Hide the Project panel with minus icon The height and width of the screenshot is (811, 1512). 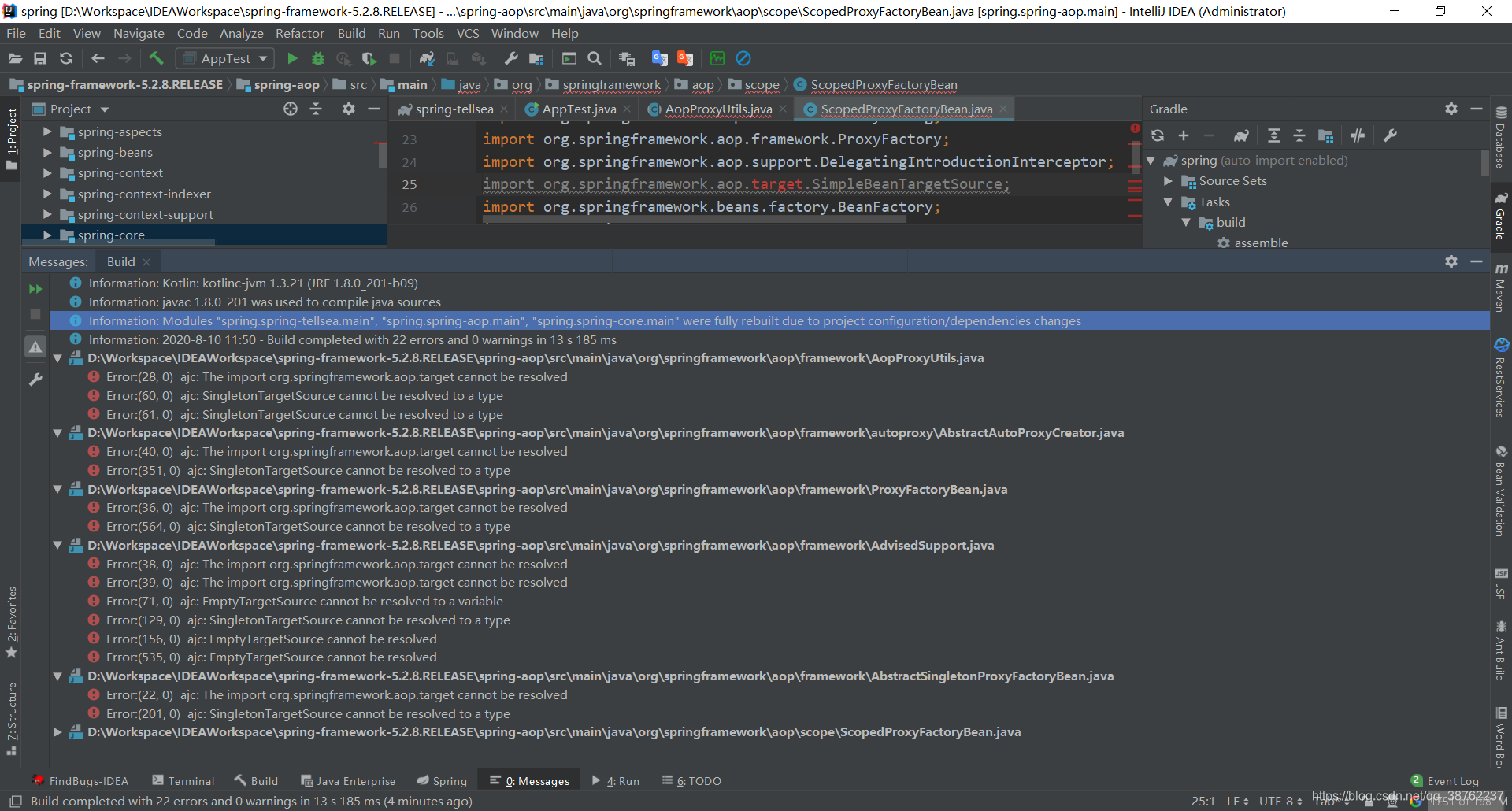374,109
